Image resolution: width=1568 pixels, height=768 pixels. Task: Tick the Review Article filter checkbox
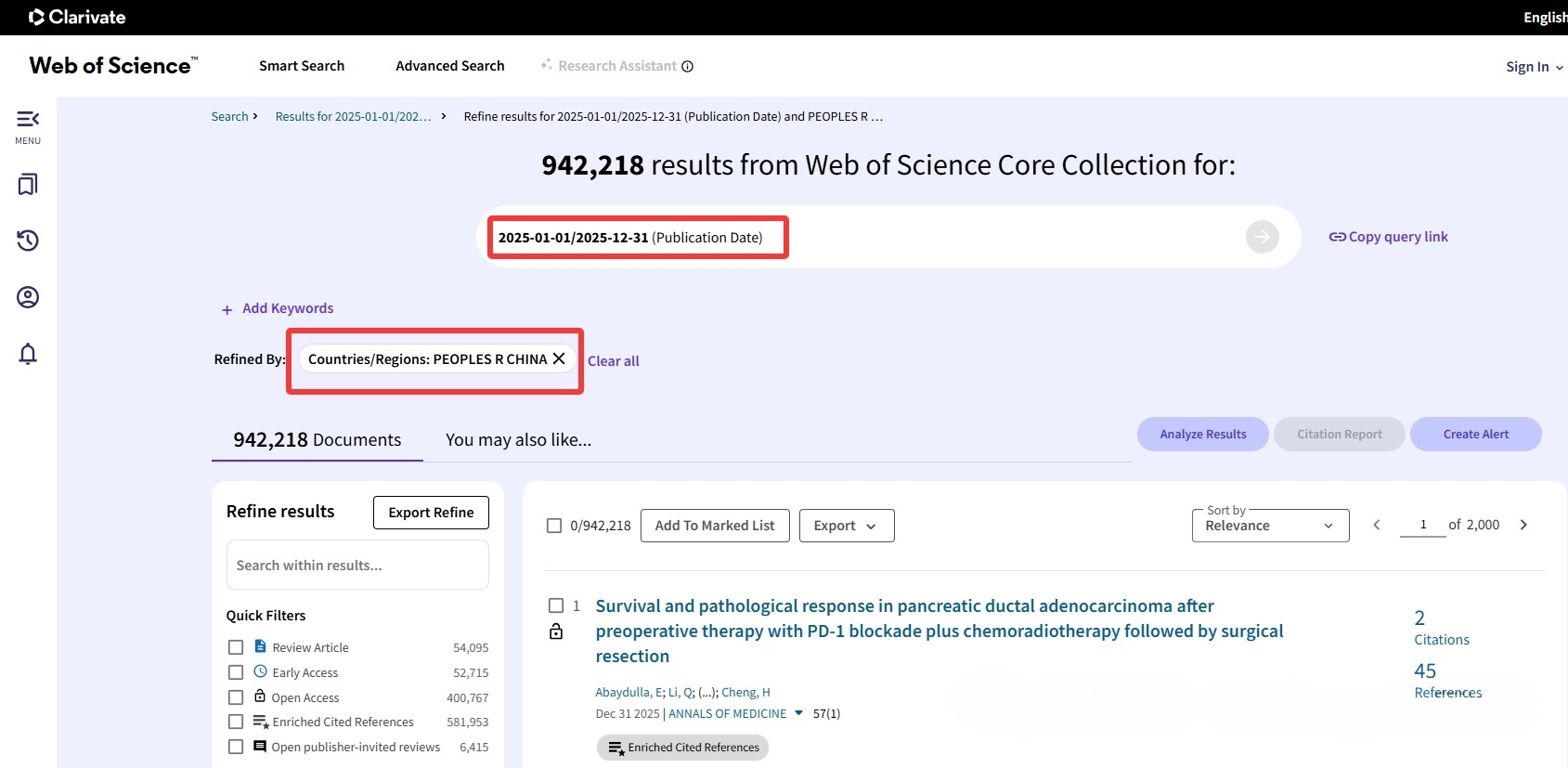pyautogui.click(x=236, y=647)
